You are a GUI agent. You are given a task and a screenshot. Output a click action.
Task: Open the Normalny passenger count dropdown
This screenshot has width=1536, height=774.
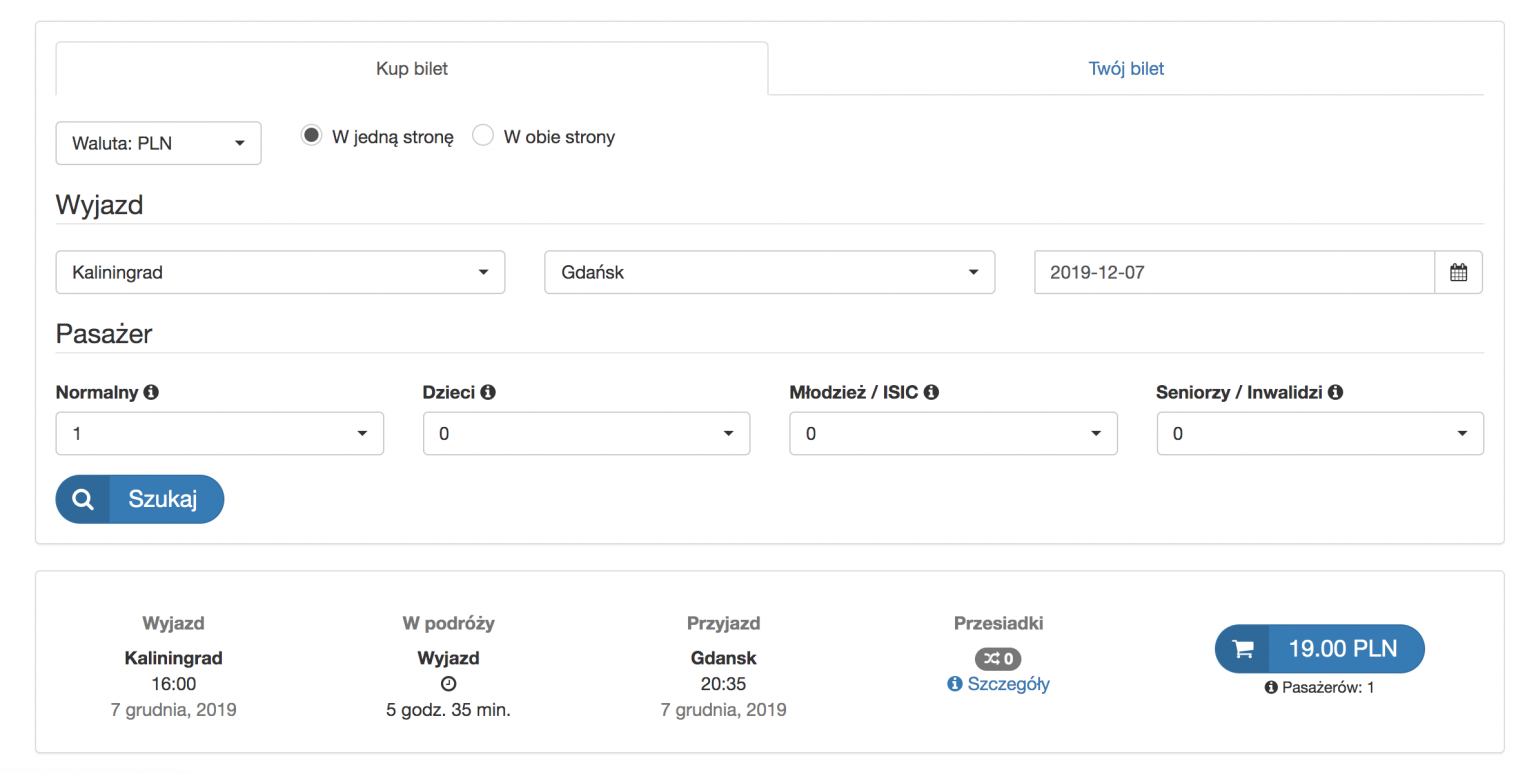pyautogui.click(x=219, y=434)
